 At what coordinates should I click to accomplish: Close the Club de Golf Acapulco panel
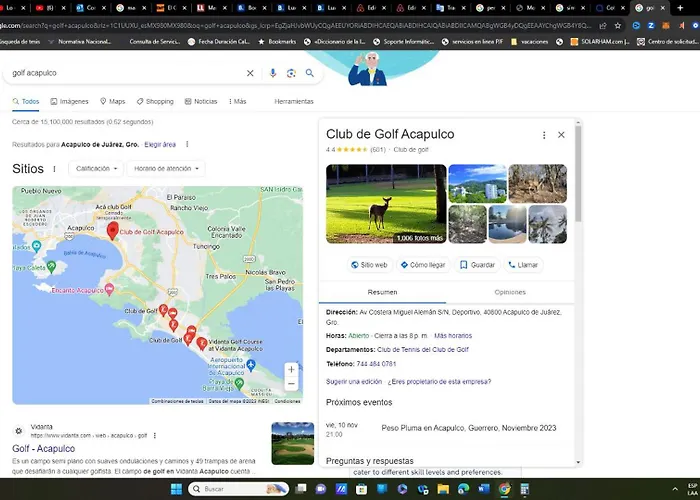pos(561,135)
